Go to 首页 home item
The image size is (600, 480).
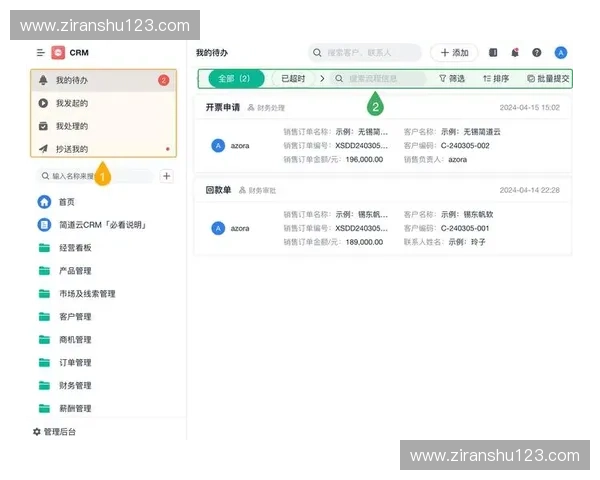pos(57,202)
